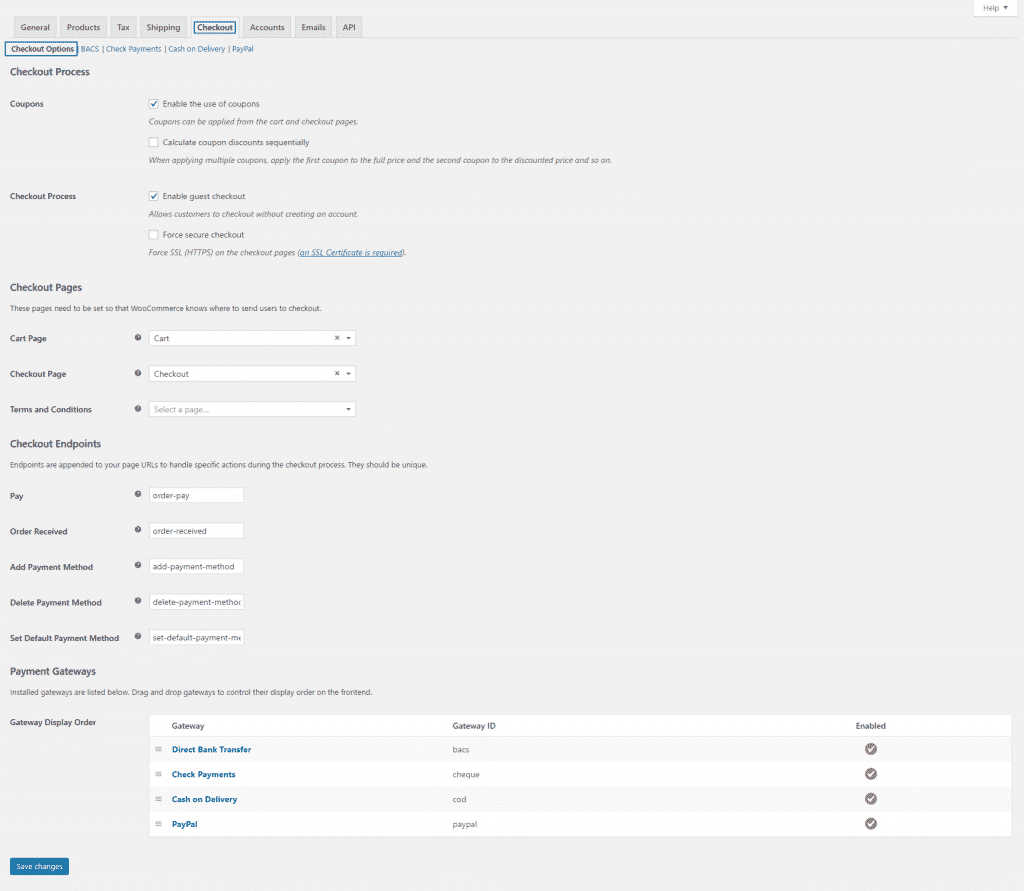Click help tooltip icon beside Cart Page
Image resolution: width=1024 pixels, height=891 pixels.
[x=138, y=338]
